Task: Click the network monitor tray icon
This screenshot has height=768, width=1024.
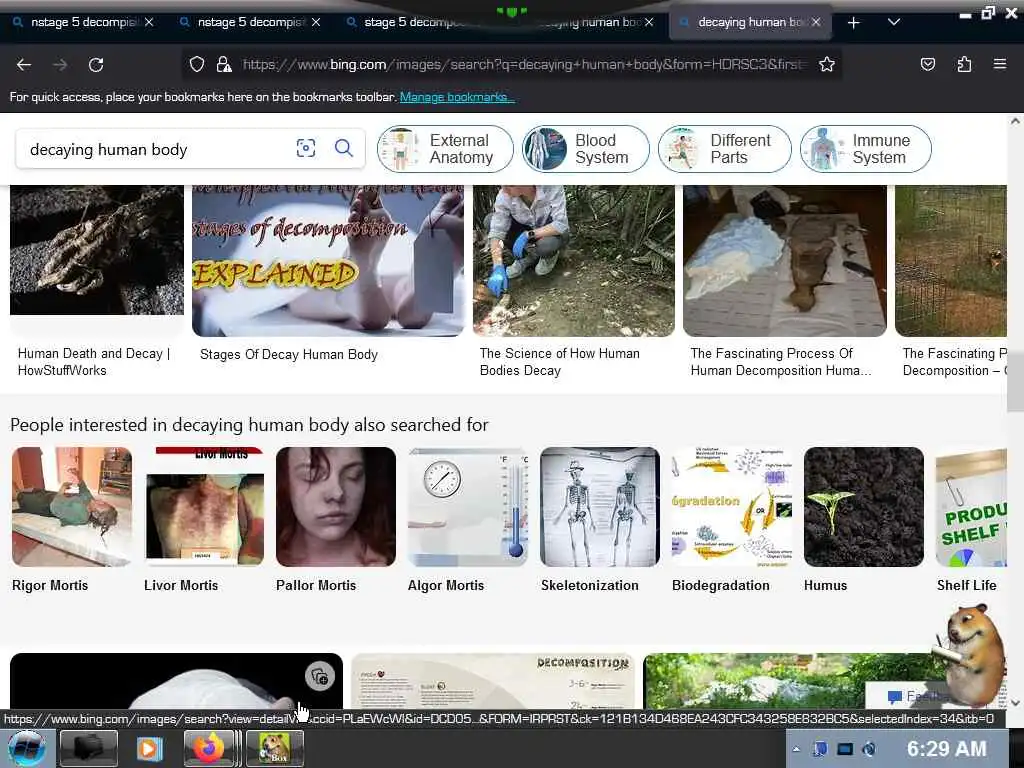Action: (x=844, y=749)
